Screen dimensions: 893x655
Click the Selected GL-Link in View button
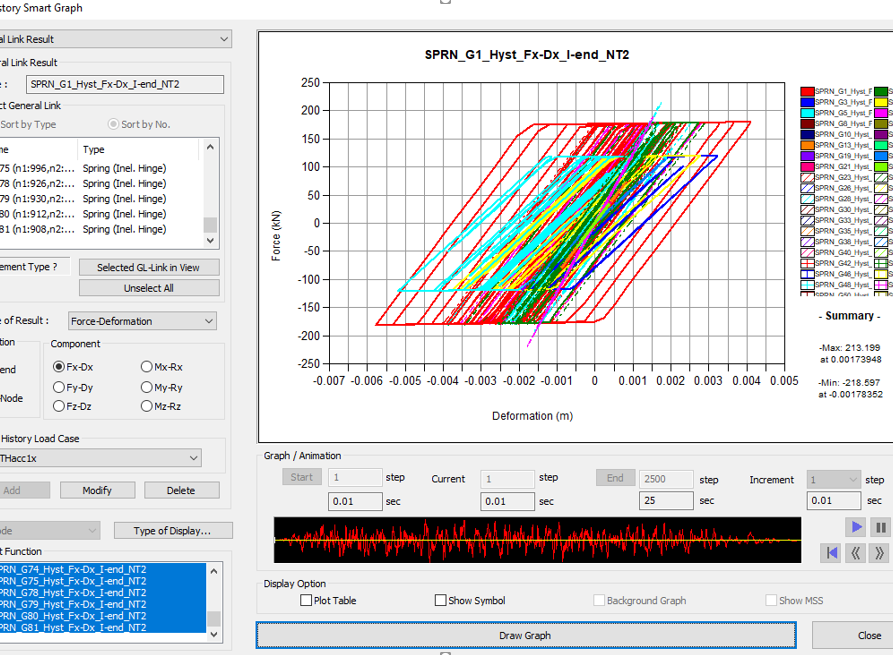[x=149, y=267]
